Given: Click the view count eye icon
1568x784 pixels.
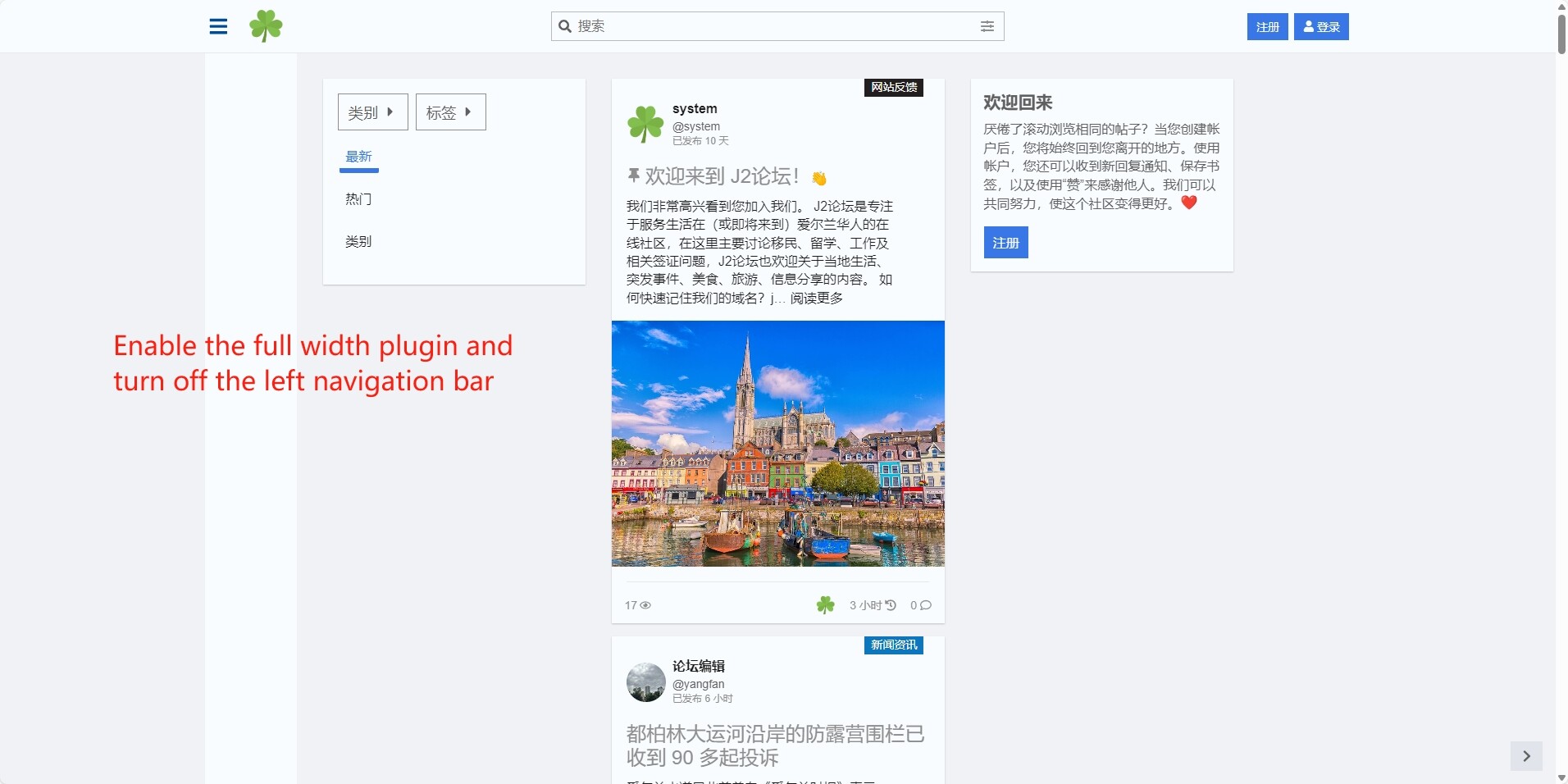Looking at the screenshot, I should pos(645,605).
